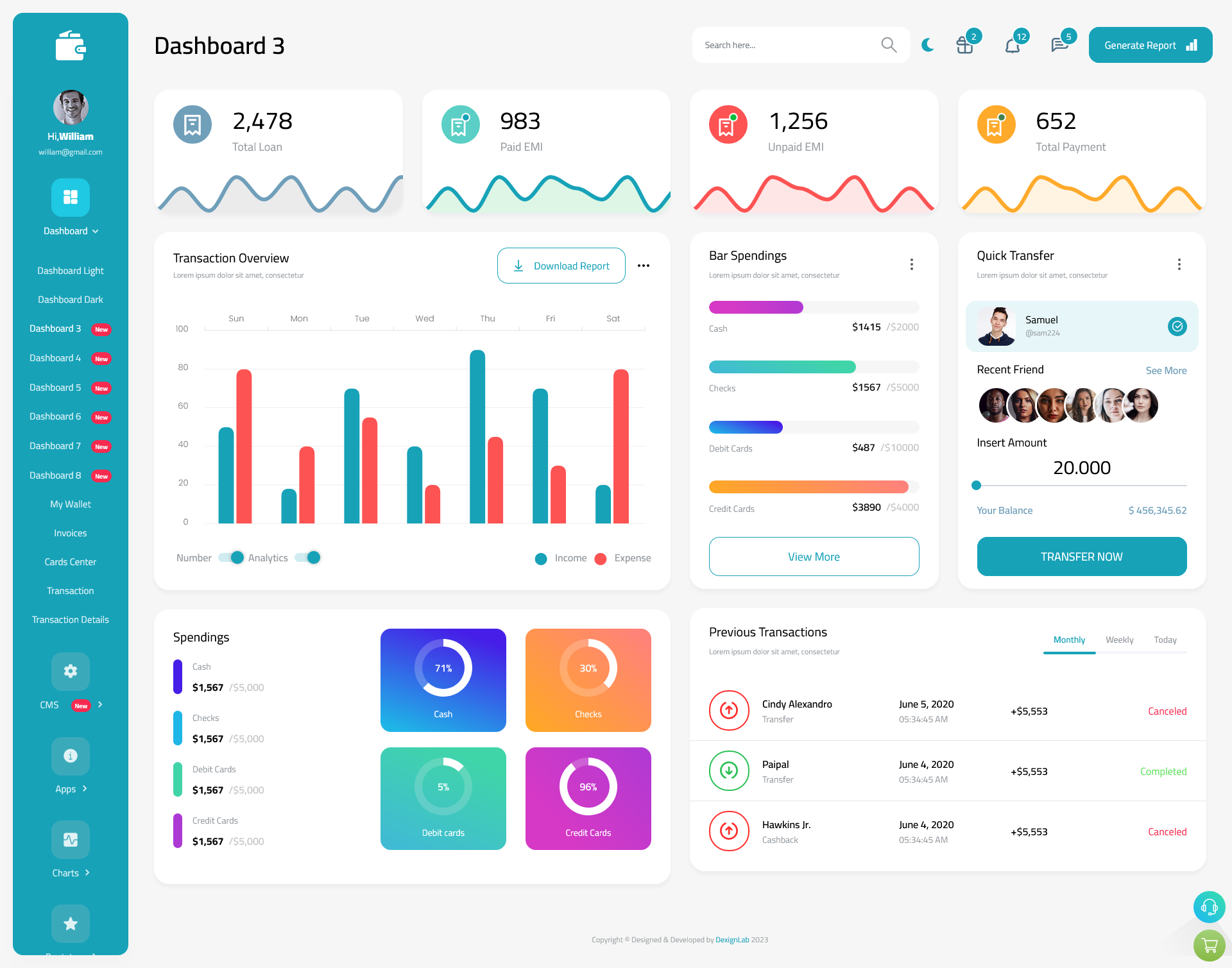Click the Transaction sidebar icon
Screen dimensions: 1232x968
coord(70,589)
